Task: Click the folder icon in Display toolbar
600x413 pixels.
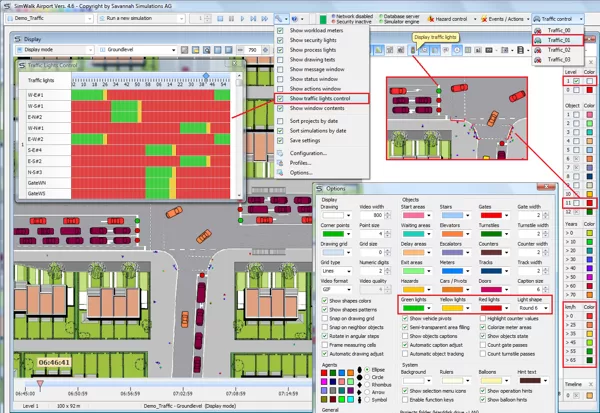Action: (x=196, y=50)
